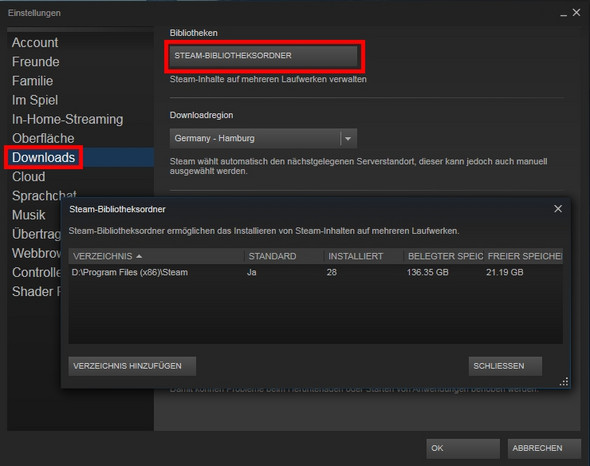Click Verzeichnis hinzufügen button

(132, 366)
